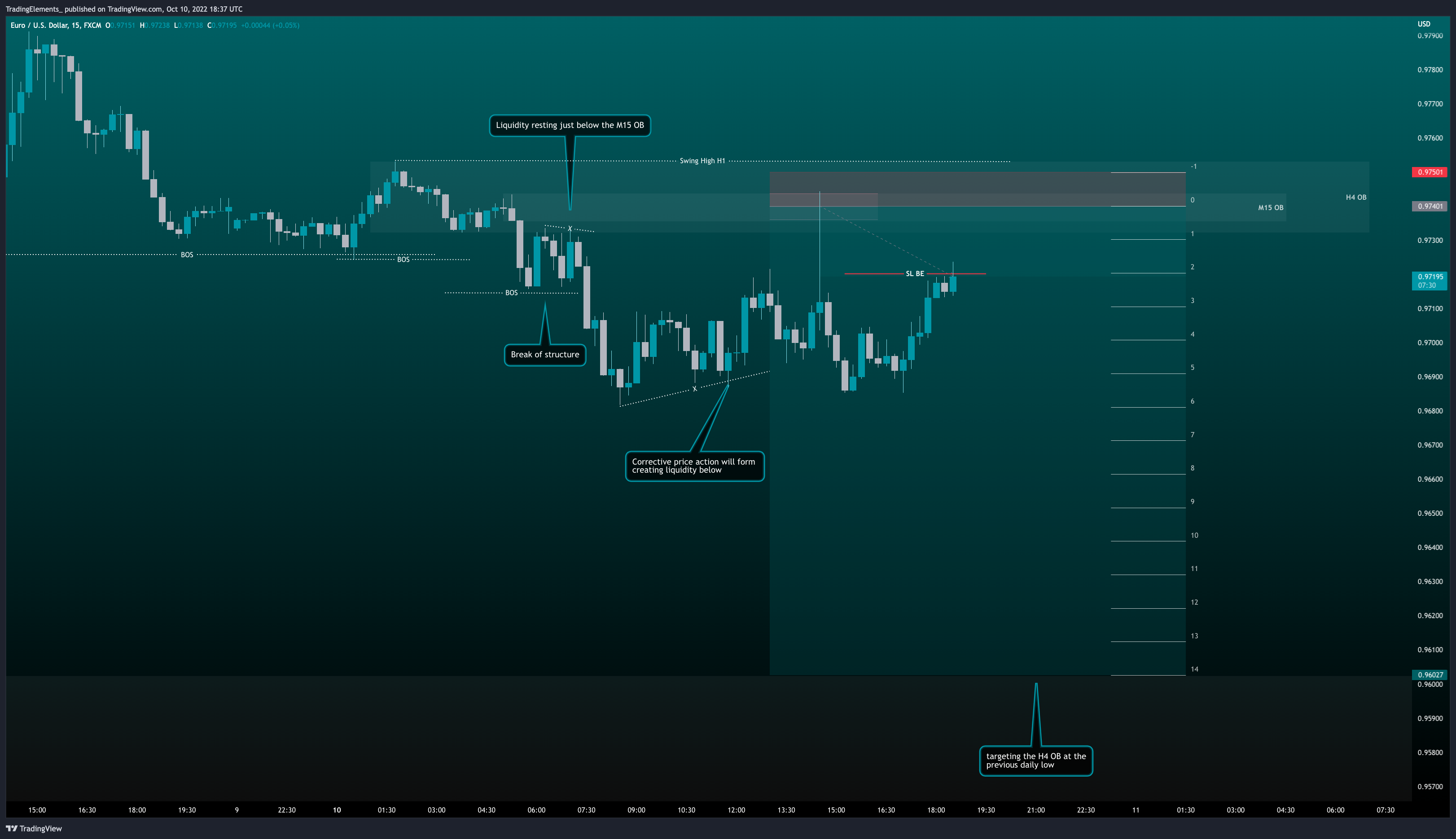The image size is (1456, 839).
Task: Click the 07:30 time label at far right
Action: pyautogui.click(x=1385, y=810)
